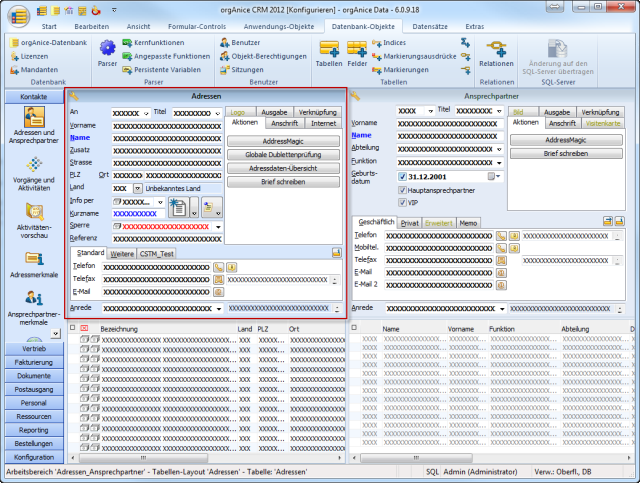Open the orgAnice application orb menu
This screenshot has height=483, width=640.
(18, 16)
